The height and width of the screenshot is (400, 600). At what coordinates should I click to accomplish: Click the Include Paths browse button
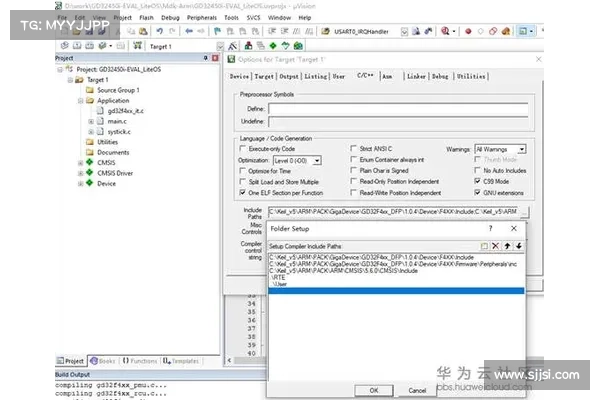tap(525, 212)
